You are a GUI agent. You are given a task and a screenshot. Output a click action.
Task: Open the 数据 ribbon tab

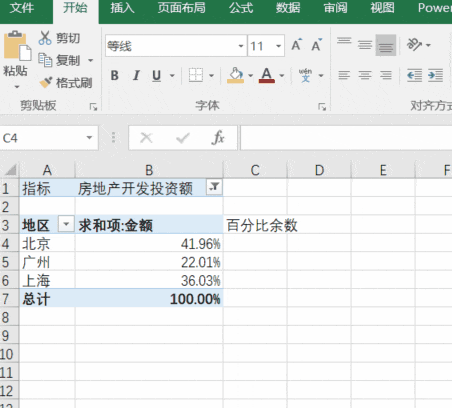[288, 8]
